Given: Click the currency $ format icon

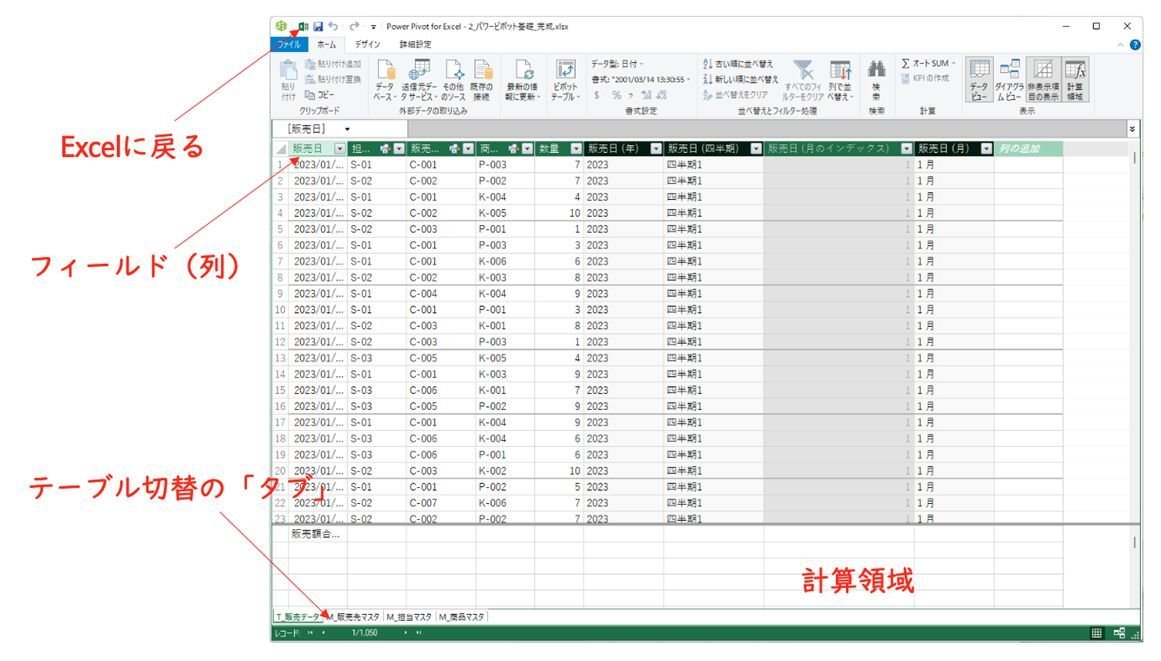Looking at the screenshot, I should click(x=597, y=95).
